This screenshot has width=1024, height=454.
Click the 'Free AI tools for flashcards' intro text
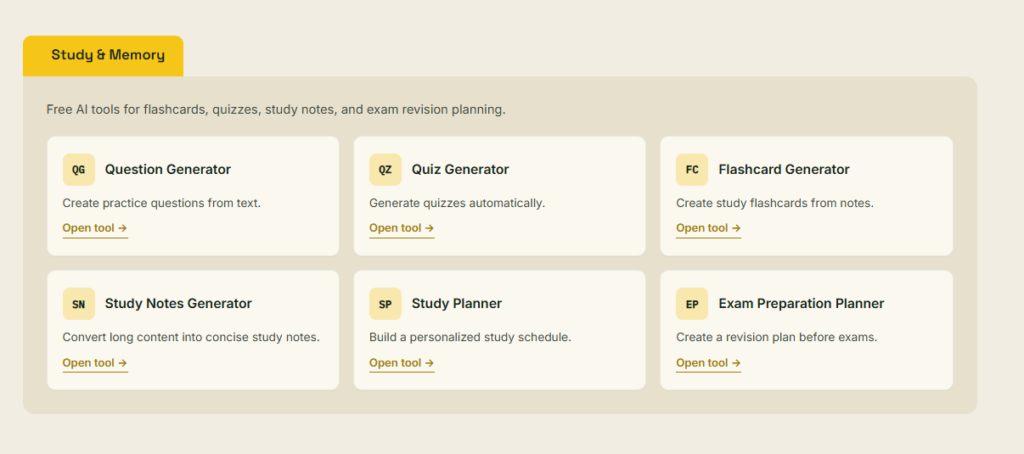[x=276, y=110]
